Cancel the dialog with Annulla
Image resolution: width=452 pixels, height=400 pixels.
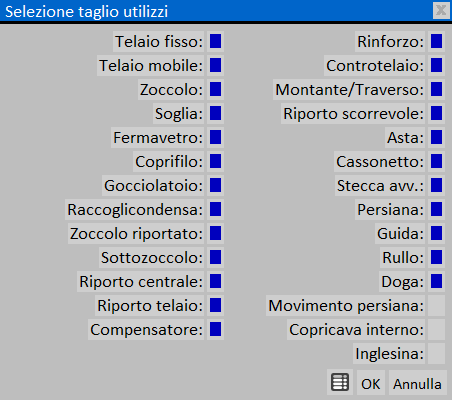[x=417, y=384]
